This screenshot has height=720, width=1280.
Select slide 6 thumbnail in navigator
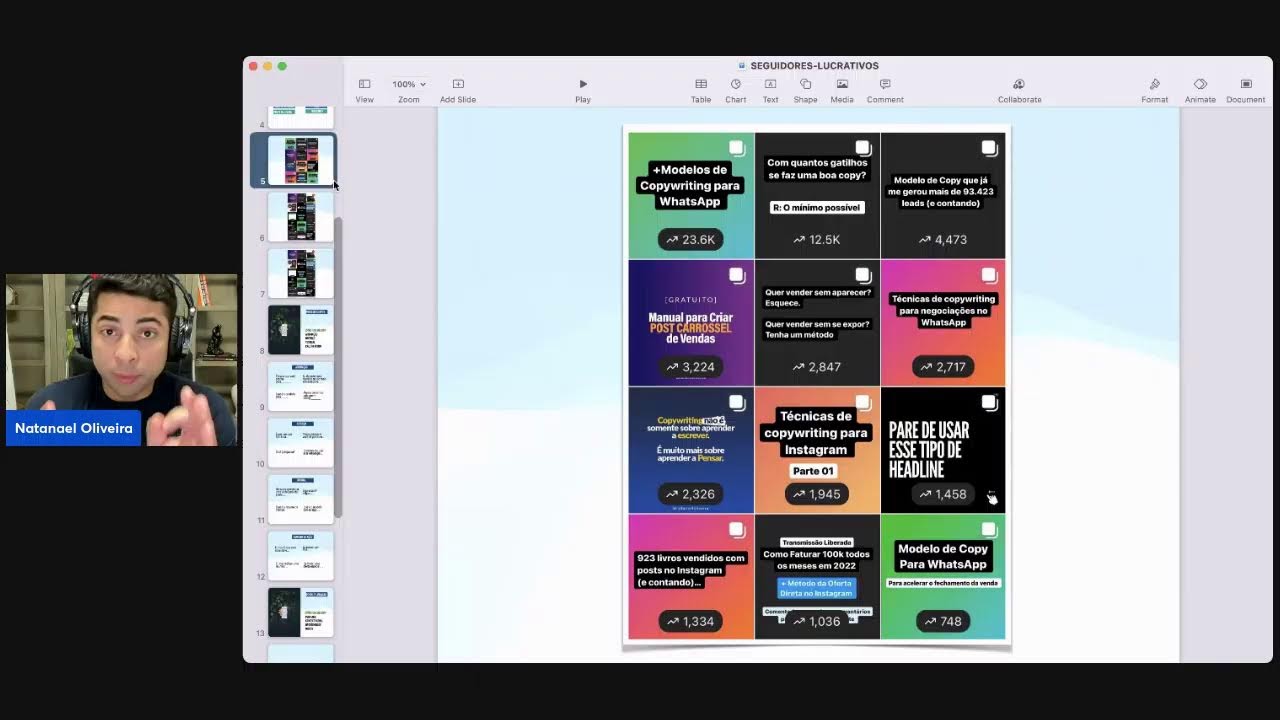coord(300,216)
